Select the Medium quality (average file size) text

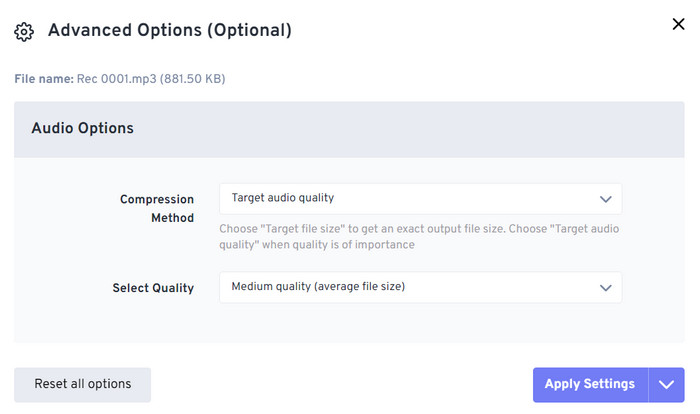318,286
